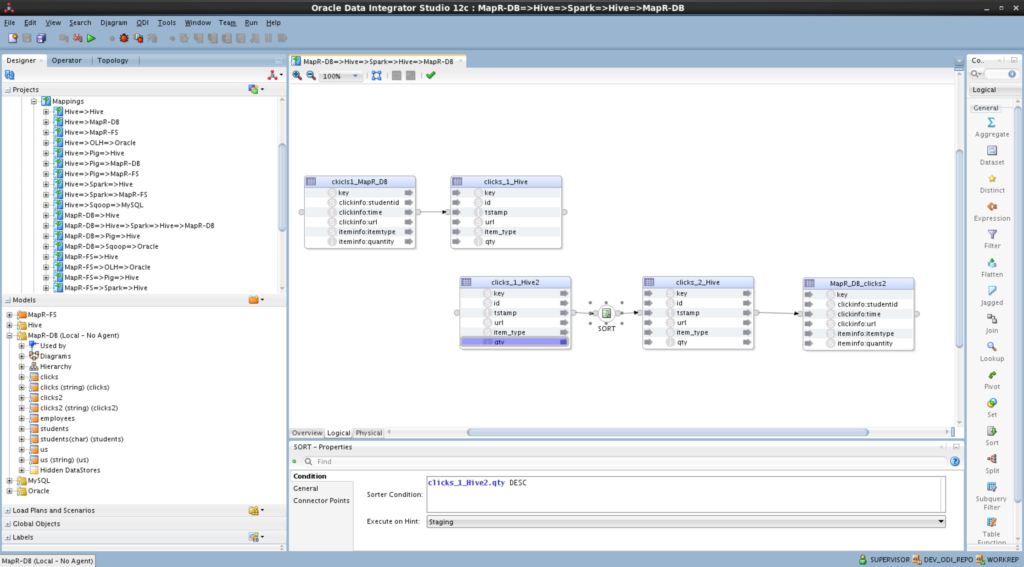Switch to the Overview diagram tab
The width and height of the screenshot is (1024, 567).
(x=307, y=433)
